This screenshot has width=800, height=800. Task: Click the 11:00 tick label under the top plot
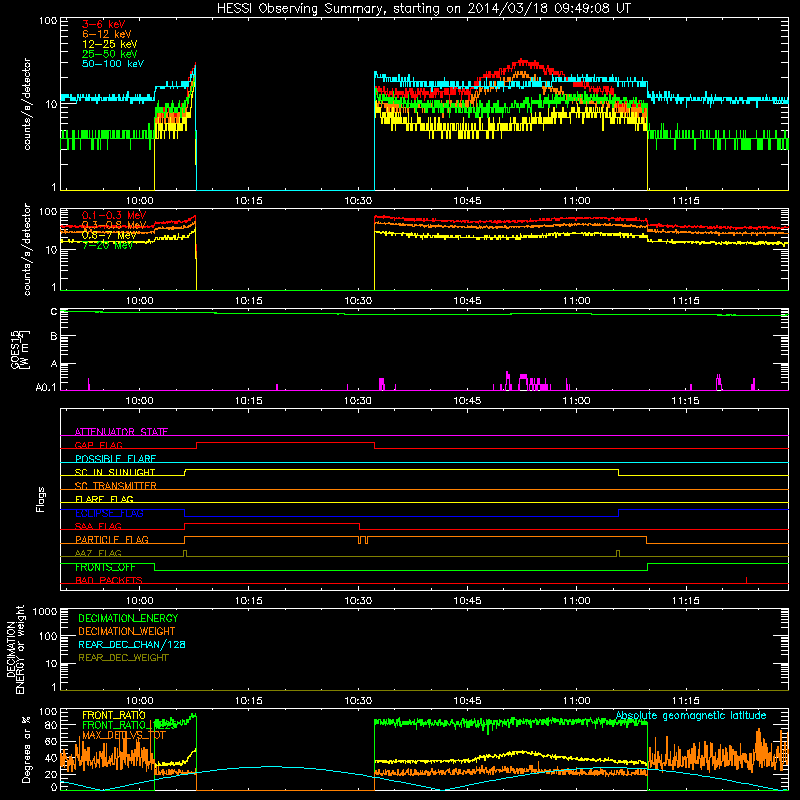tap(577, 201)
